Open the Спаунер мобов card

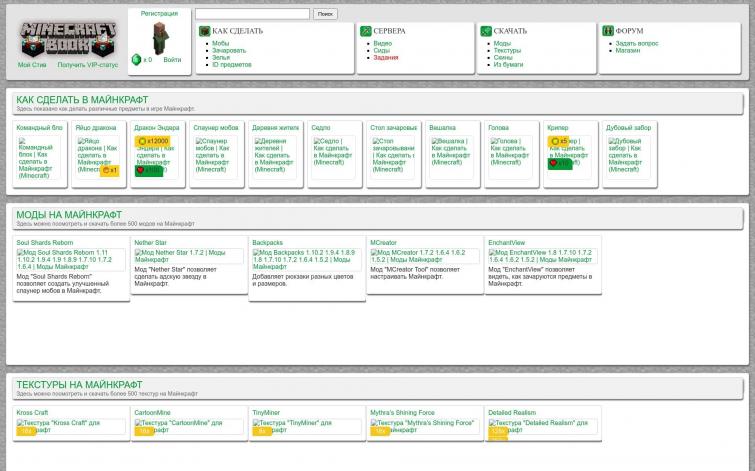click(217, 154)
